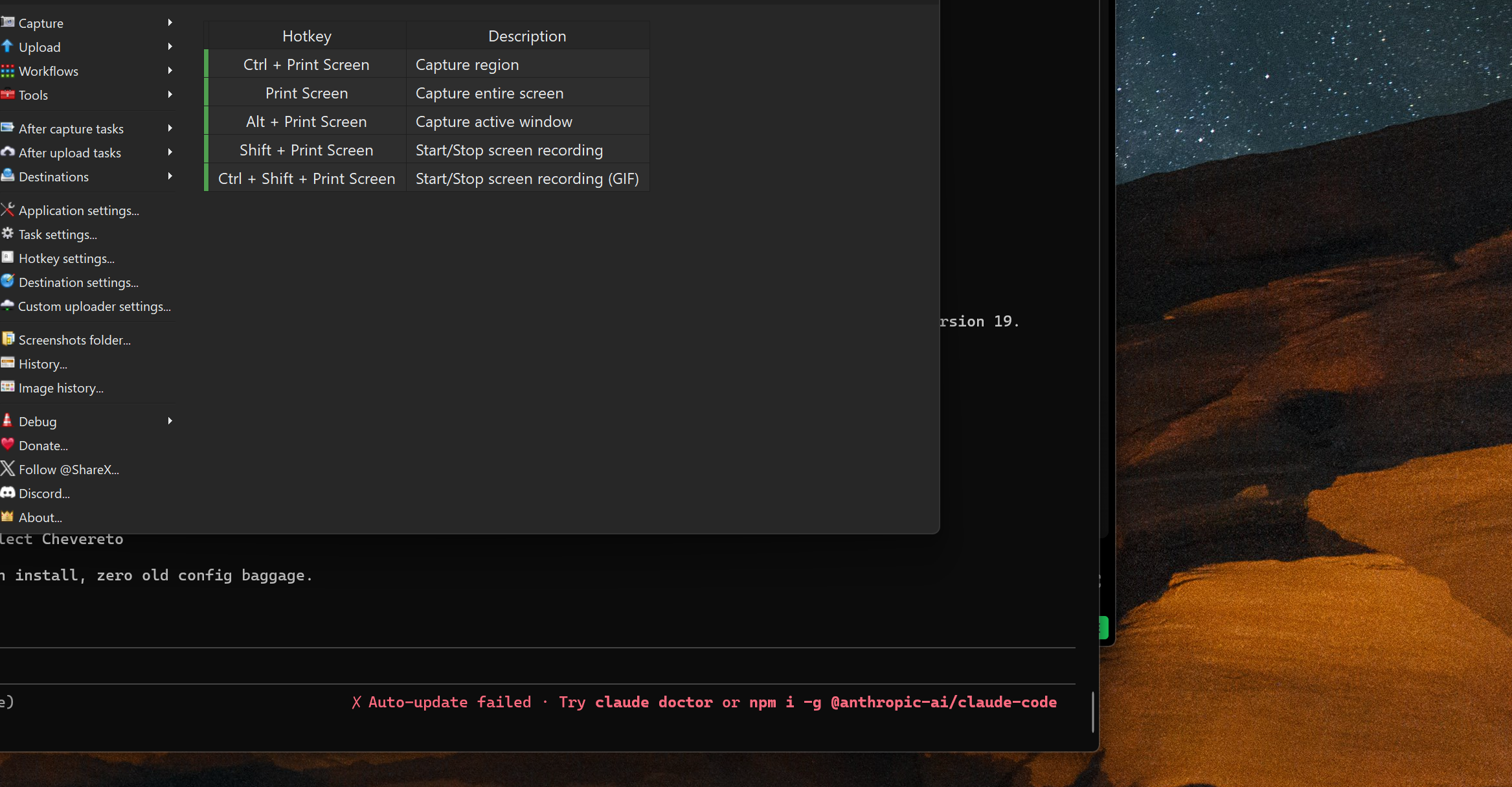Open Follow @ShareX link
This screenshot has width=1512, height=787.
[69, 470]
